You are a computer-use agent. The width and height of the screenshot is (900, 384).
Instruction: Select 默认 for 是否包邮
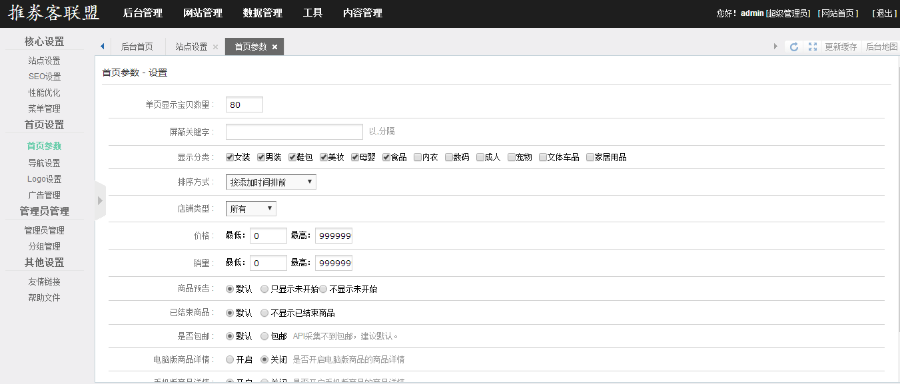(230, 336)
